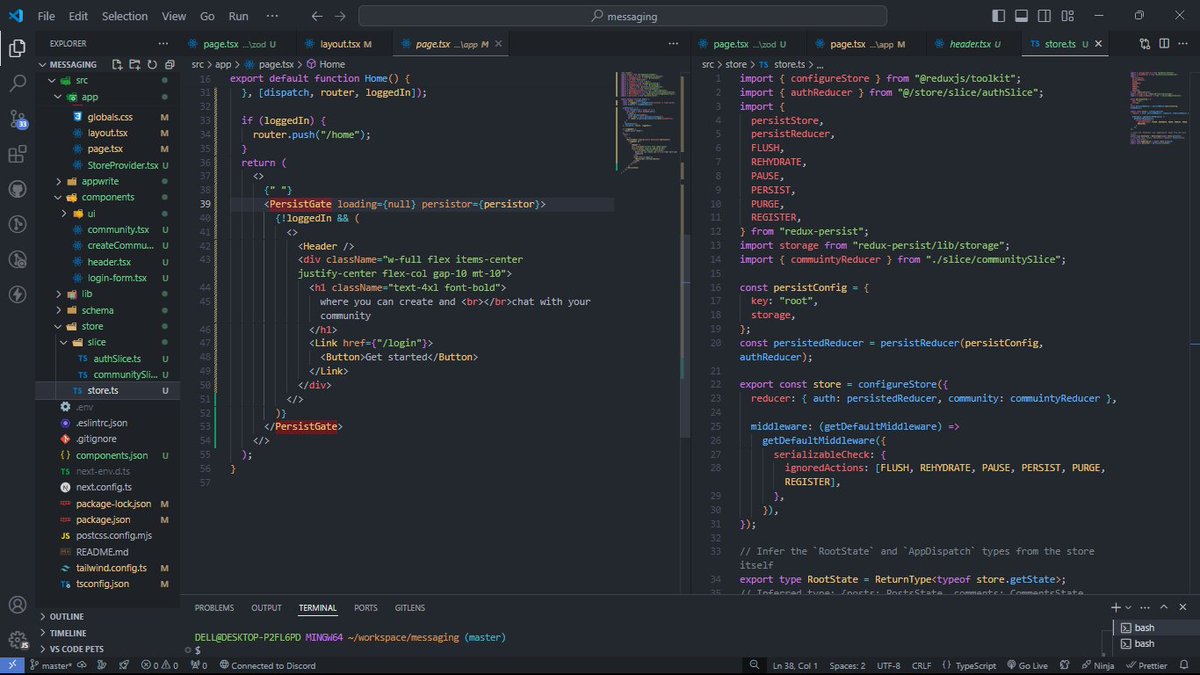This screenshot has width=1200, height=675.
Task: Open Explorer views and more actions menu
Action: point(163,44)
